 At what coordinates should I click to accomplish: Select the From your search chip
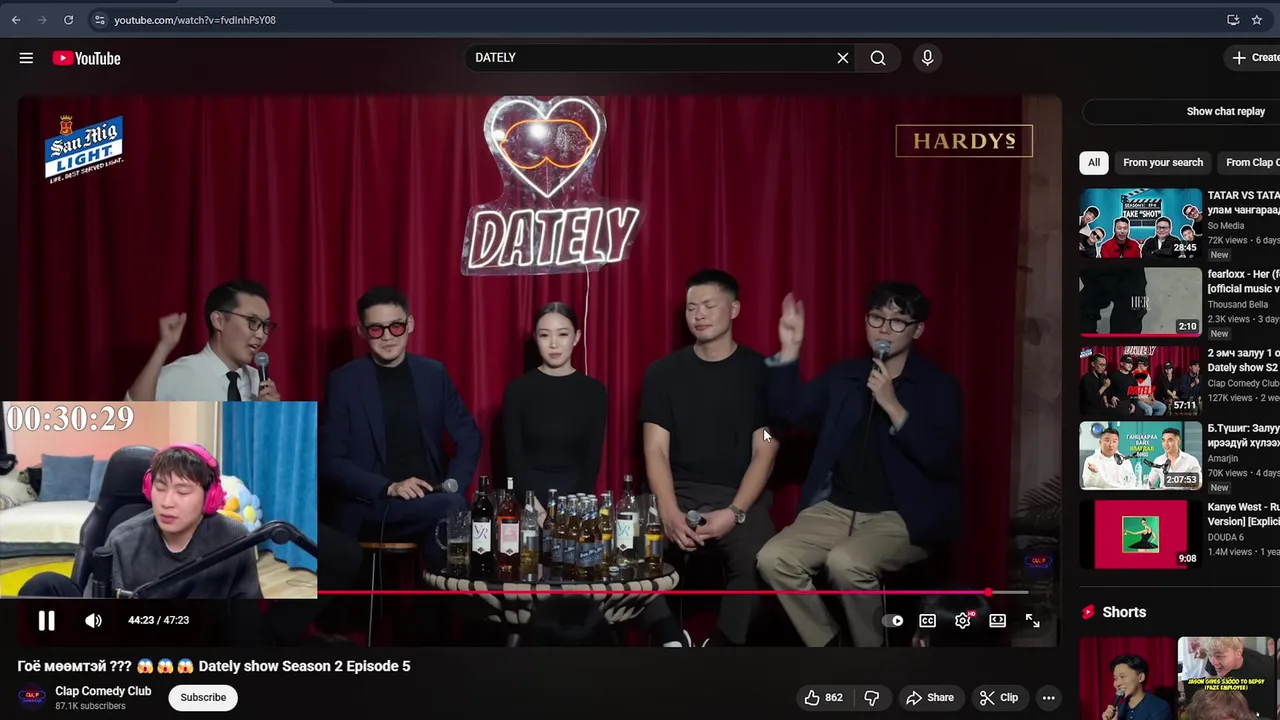(x=1163, y=162)
